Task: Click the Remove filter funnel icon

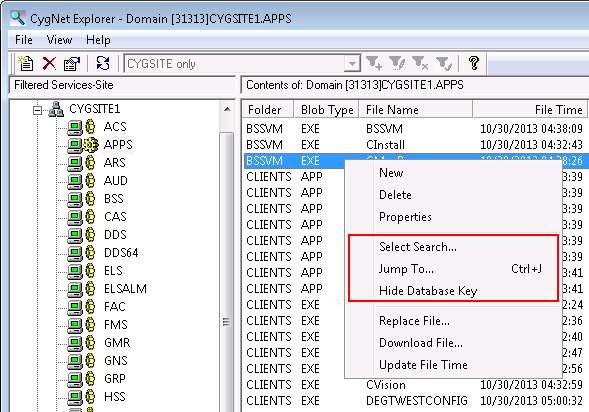Action: [420, 63]
